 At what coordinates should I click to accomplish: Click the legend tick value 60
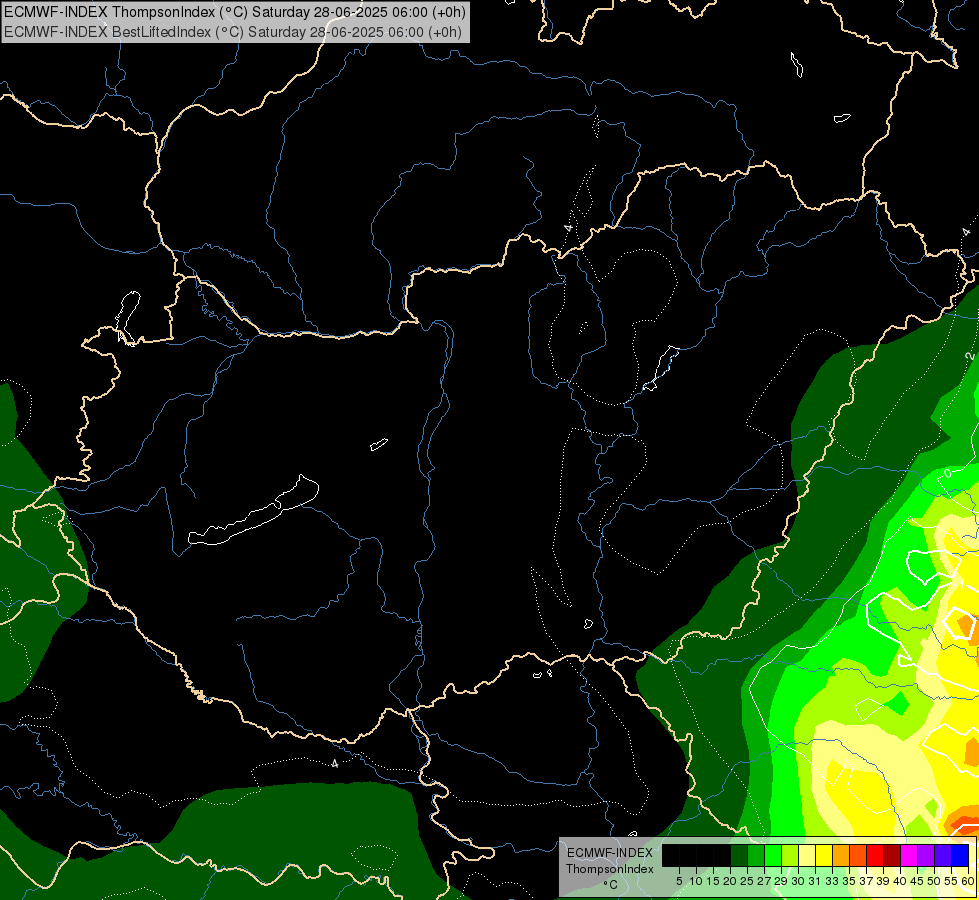pos(968,881)
